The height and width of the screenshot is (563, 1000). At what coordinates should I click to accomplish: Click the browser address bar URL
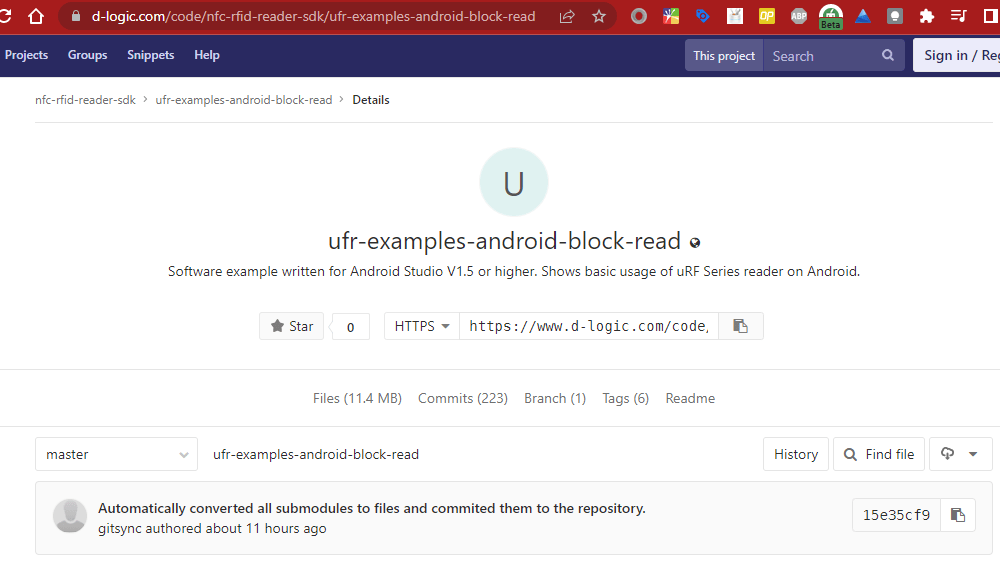coord(313,17)
